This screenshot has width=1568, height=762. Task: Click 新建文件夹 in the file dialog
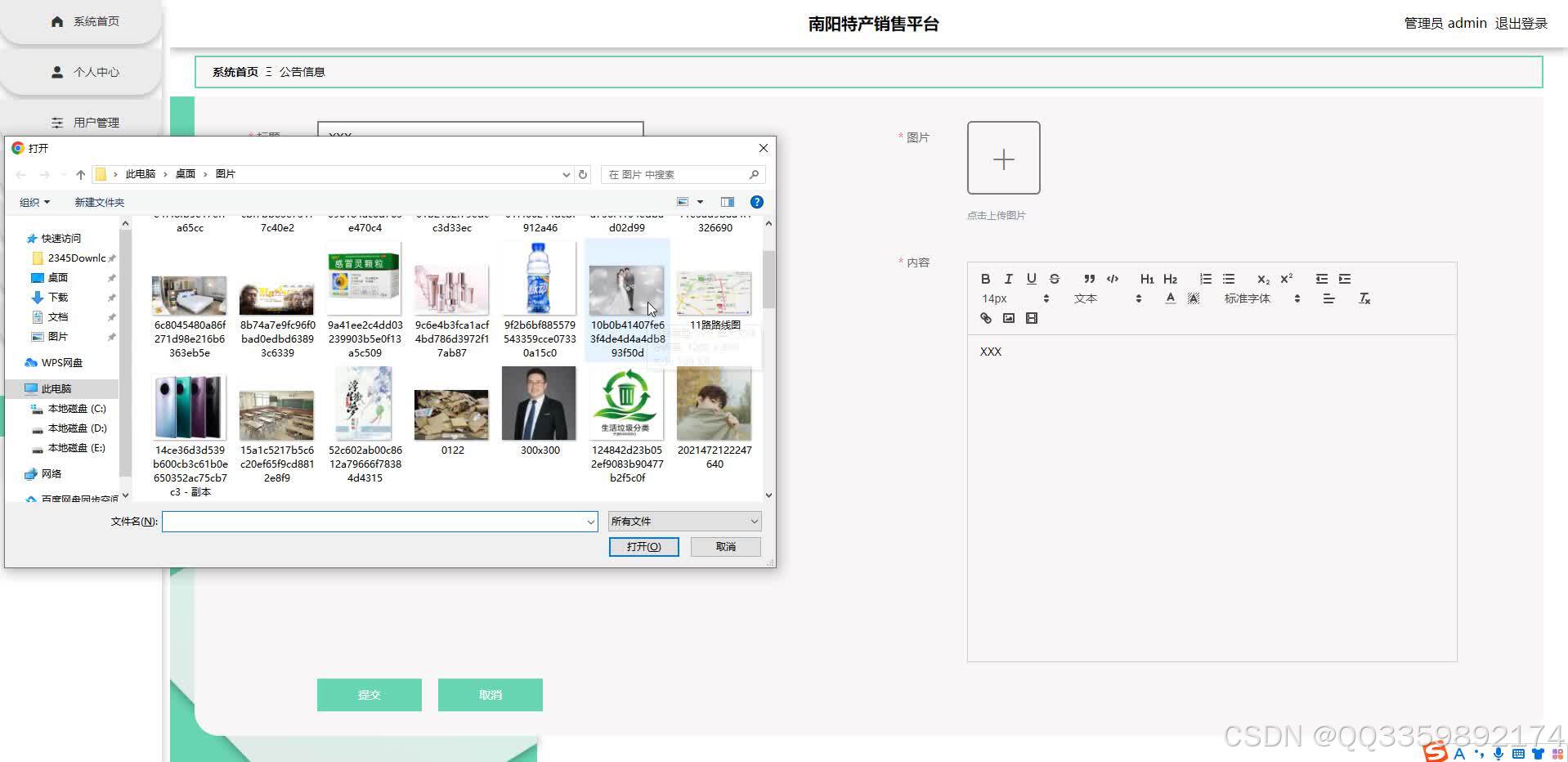click(x=99, y=202)
